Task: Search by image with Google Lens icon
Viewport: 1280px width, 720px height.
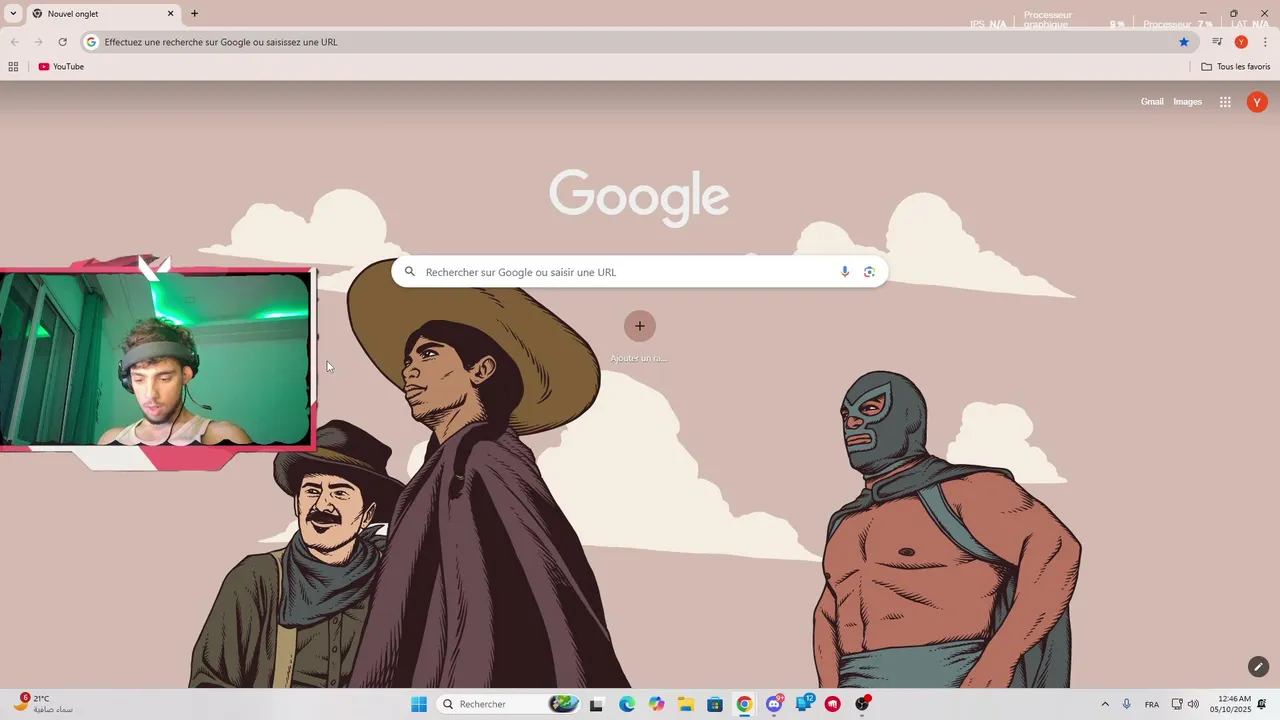Action: tap(869, 272)
